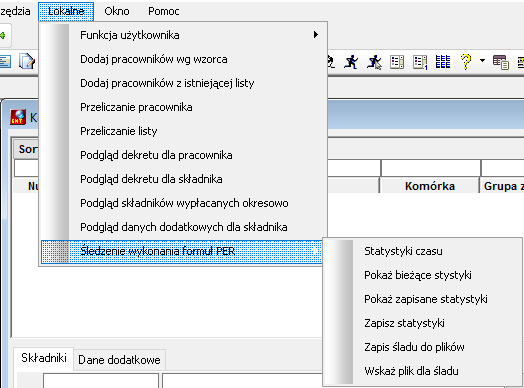Viewport: 524px width, 388px height.
Task: Choose Podgląd składników wypłacanych okresowo
Action: pos(183,203)
